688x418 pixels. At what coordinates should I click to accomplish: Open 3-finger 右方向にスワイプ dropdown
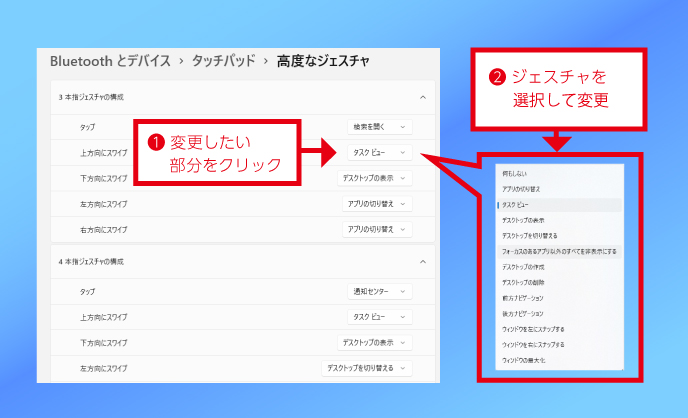(x=375, y=229)
